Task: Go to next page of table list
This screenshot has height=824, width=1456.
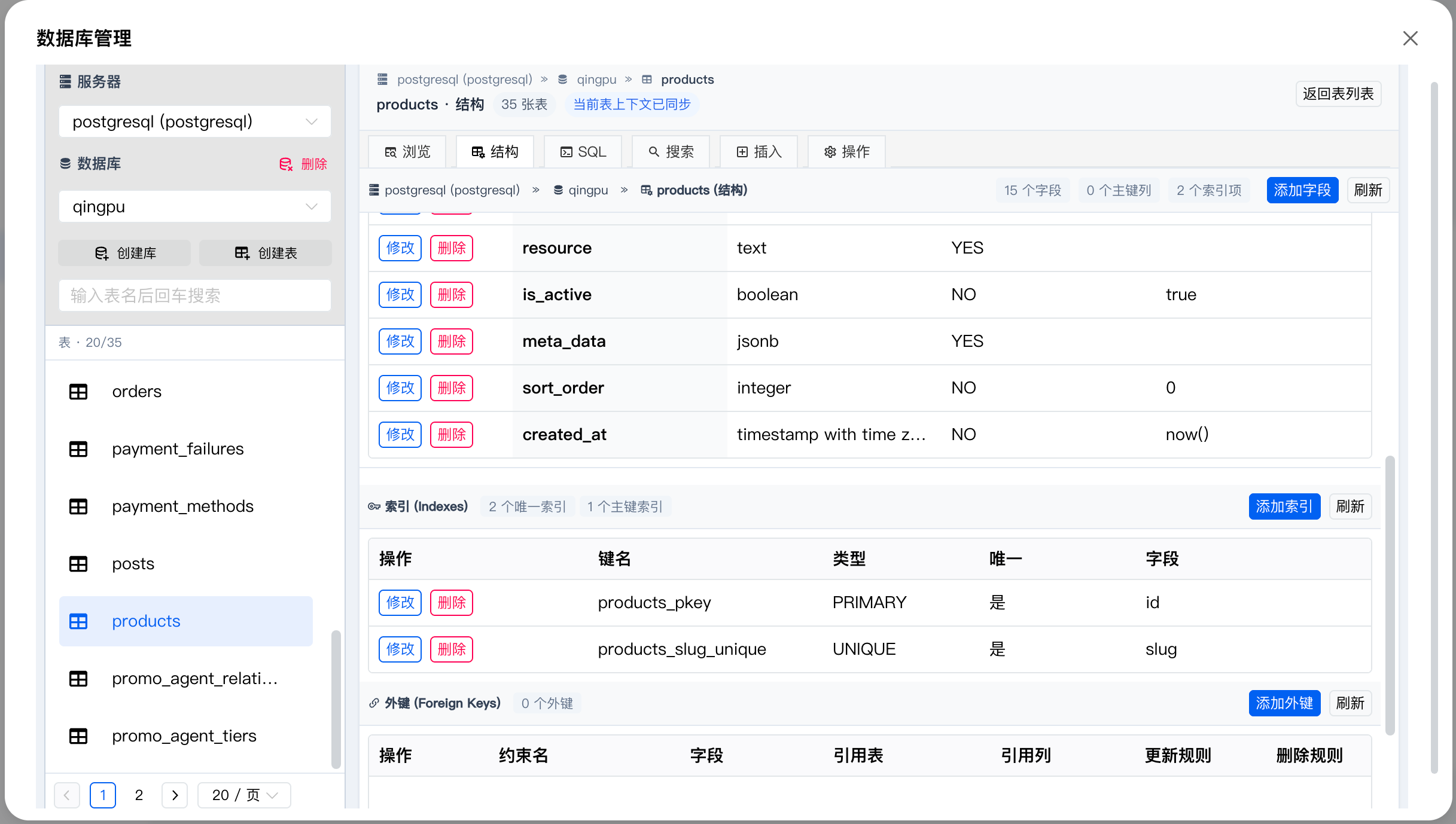Action: (175, 795)
